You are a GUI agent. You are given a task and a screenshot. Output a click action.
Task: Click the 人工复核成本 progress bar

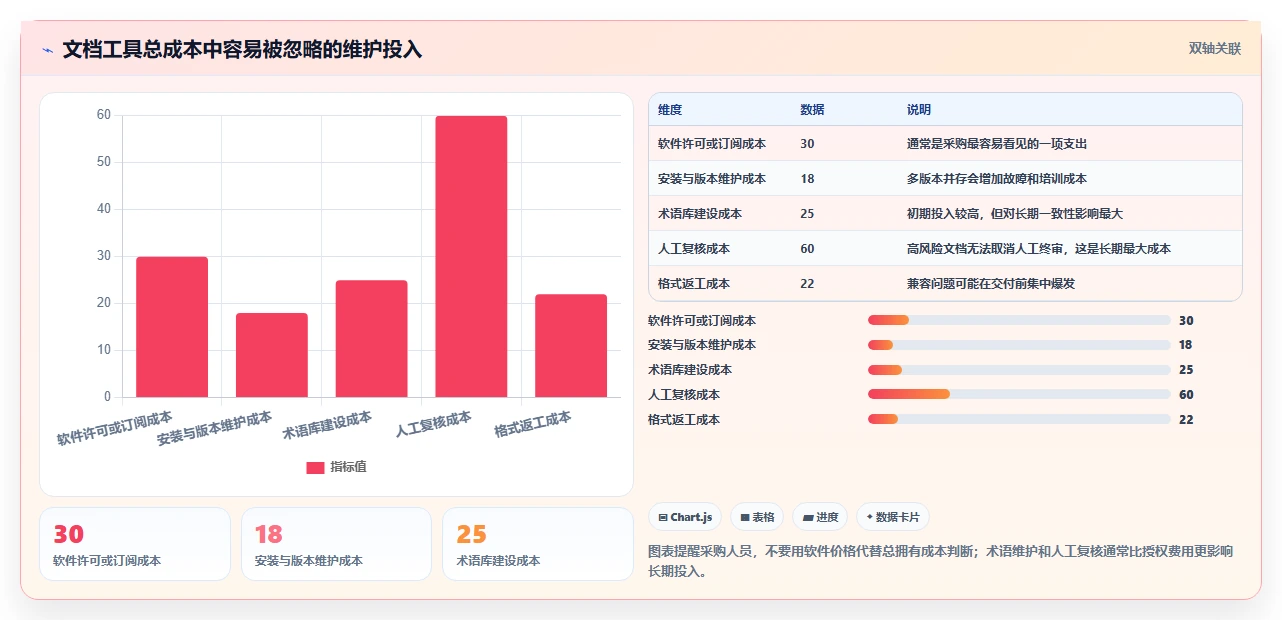(1019, 394)
